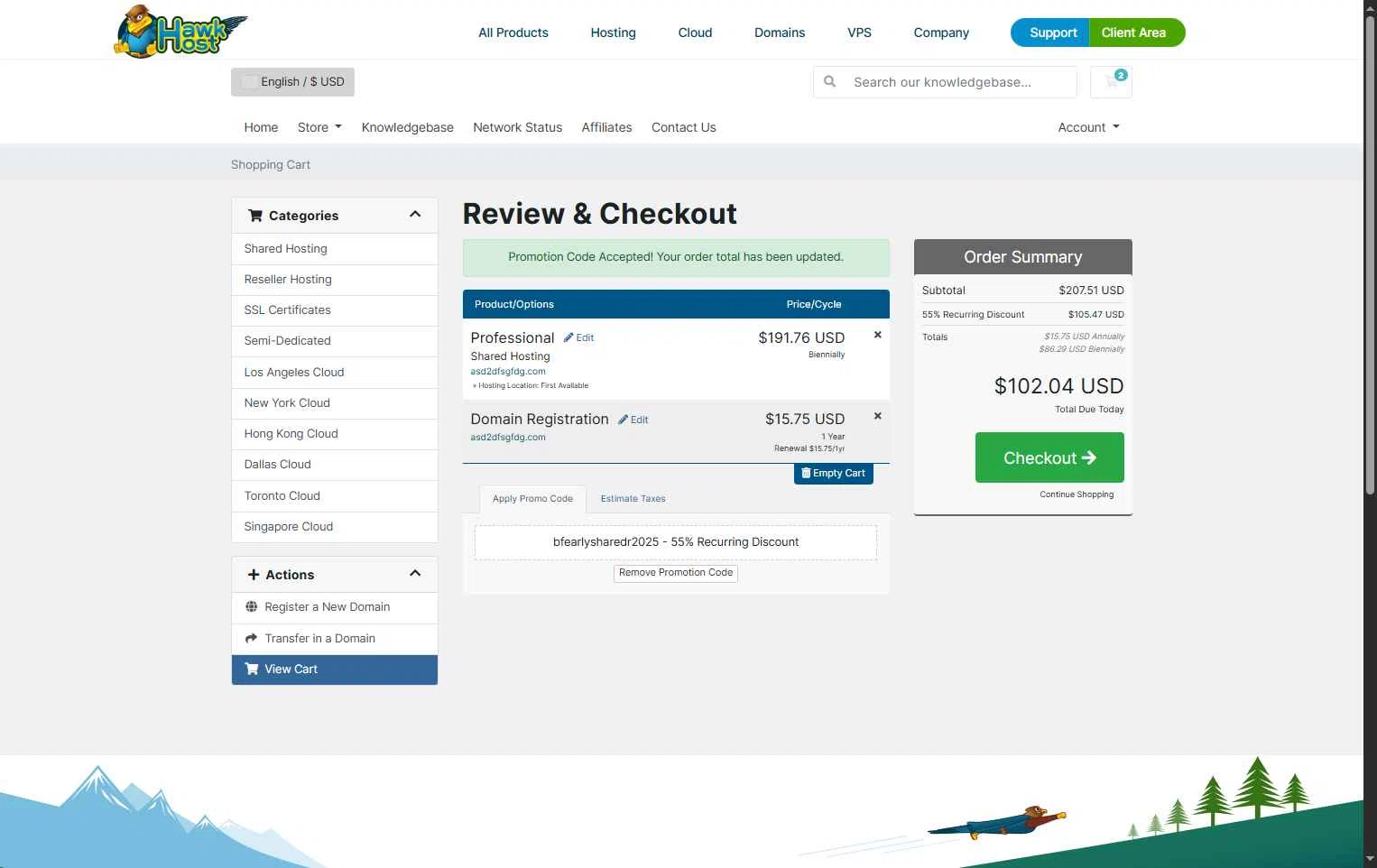Screen dimensions: 1377x868
Task: Open the English / $ USD language selector
Action: (x=292, y=82)
